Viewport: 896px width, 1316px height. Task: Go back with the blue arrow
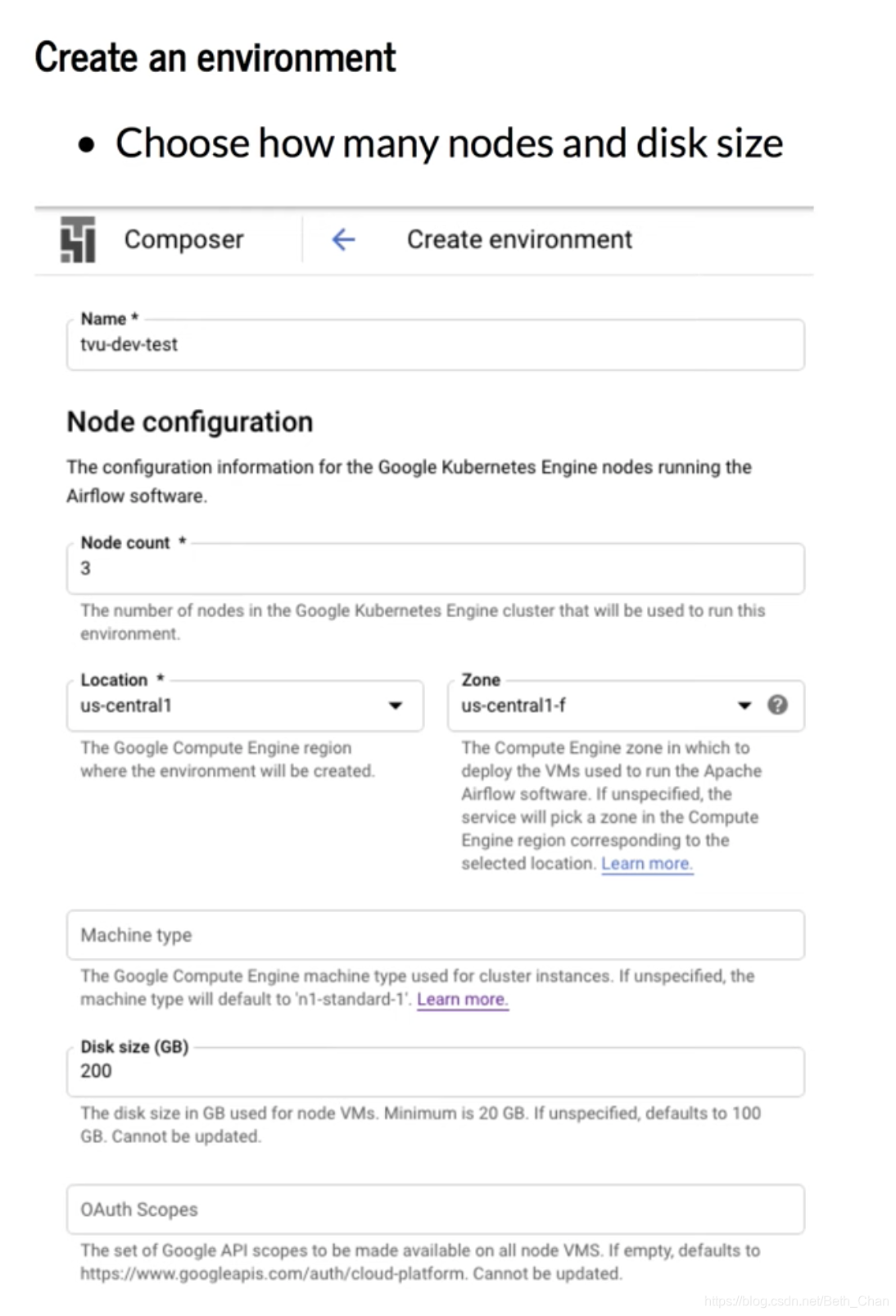coord(343,239)
